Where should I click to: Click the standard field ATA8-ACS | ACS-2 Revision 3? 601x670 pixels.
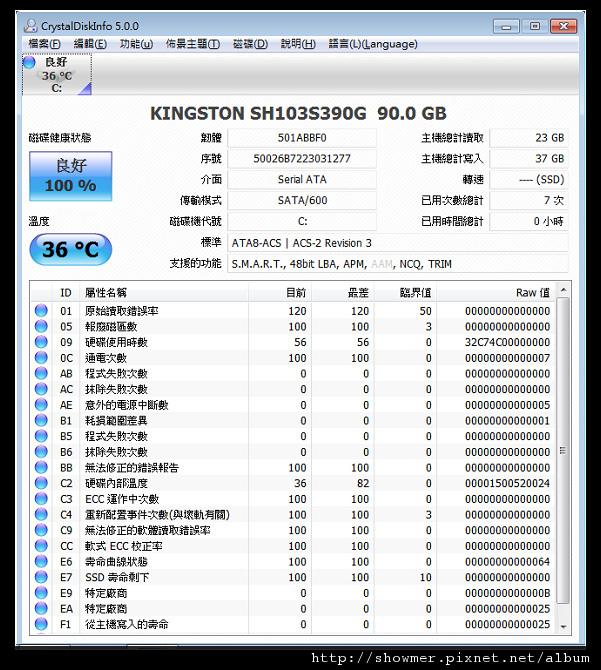(398, 243)
